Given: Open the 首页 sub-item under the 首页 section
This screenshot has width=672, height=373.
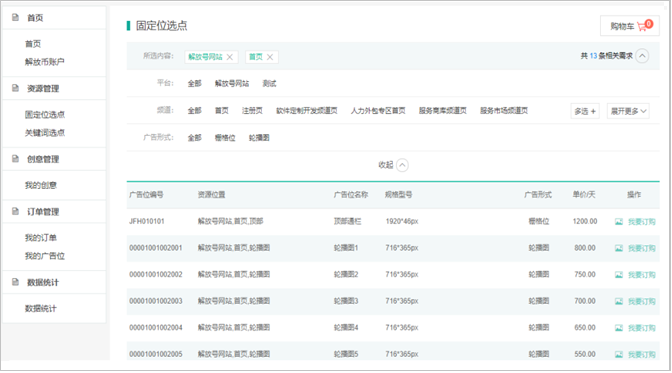Looking at the screenshot, I should 33,44.
